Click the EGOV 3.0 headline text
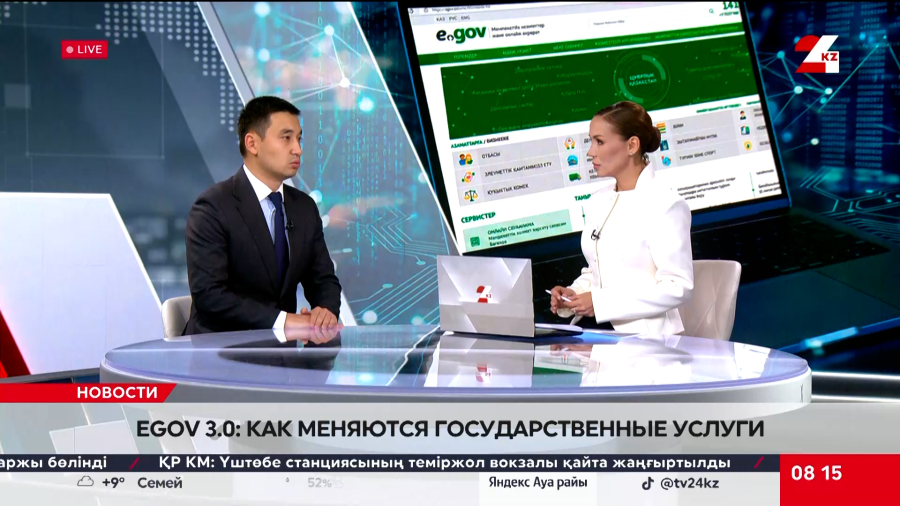The height and width of the screenshot is (506, 900). coord(450,429)
